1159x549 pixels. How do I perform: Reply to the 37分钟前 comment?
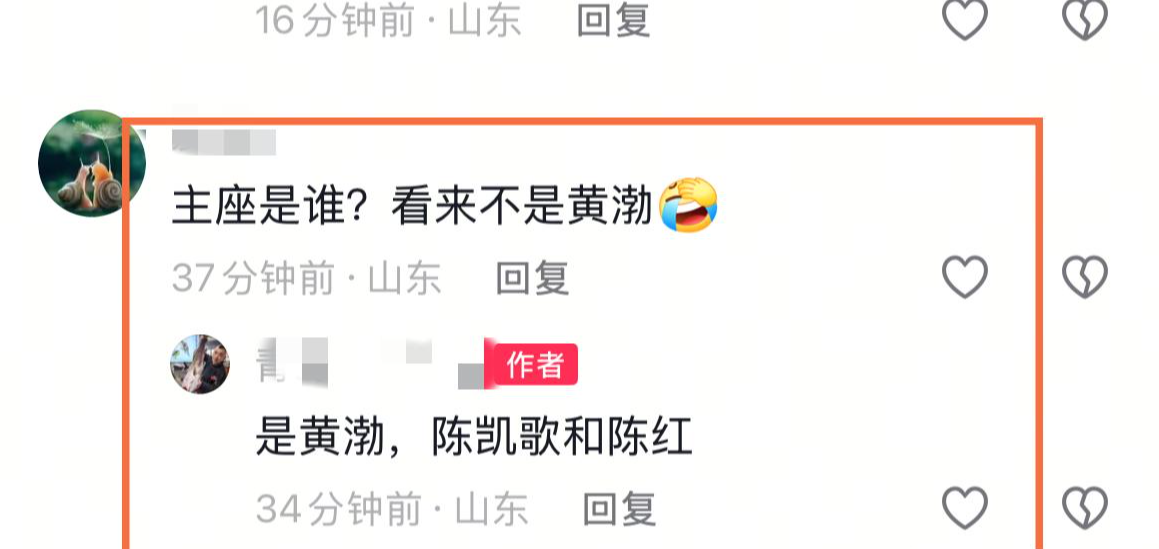pyautogui.click(x=532, y=278)
